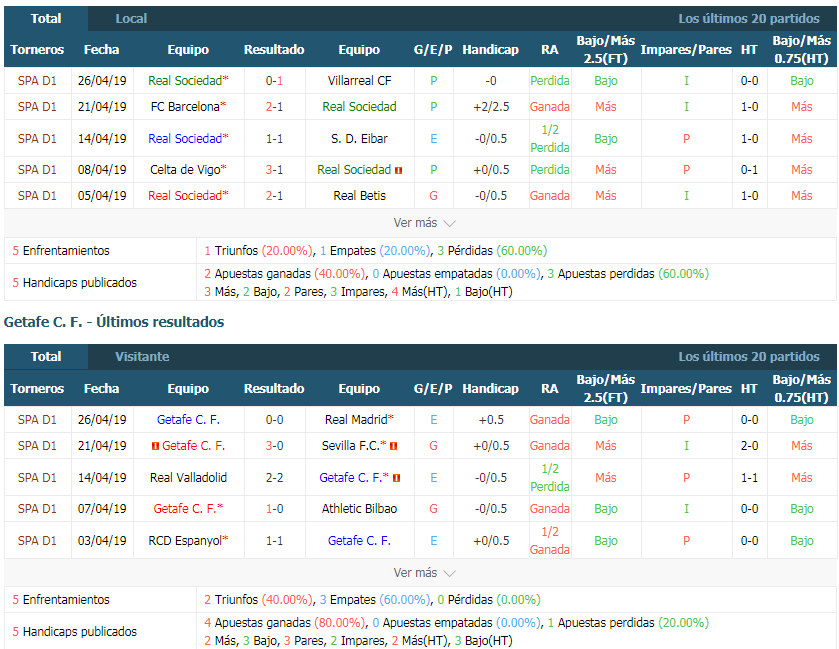The image size is (839, 649).
Task: Click '1/2 Perdida' in the S. D. Eibar row
Action: click(550, 139)
